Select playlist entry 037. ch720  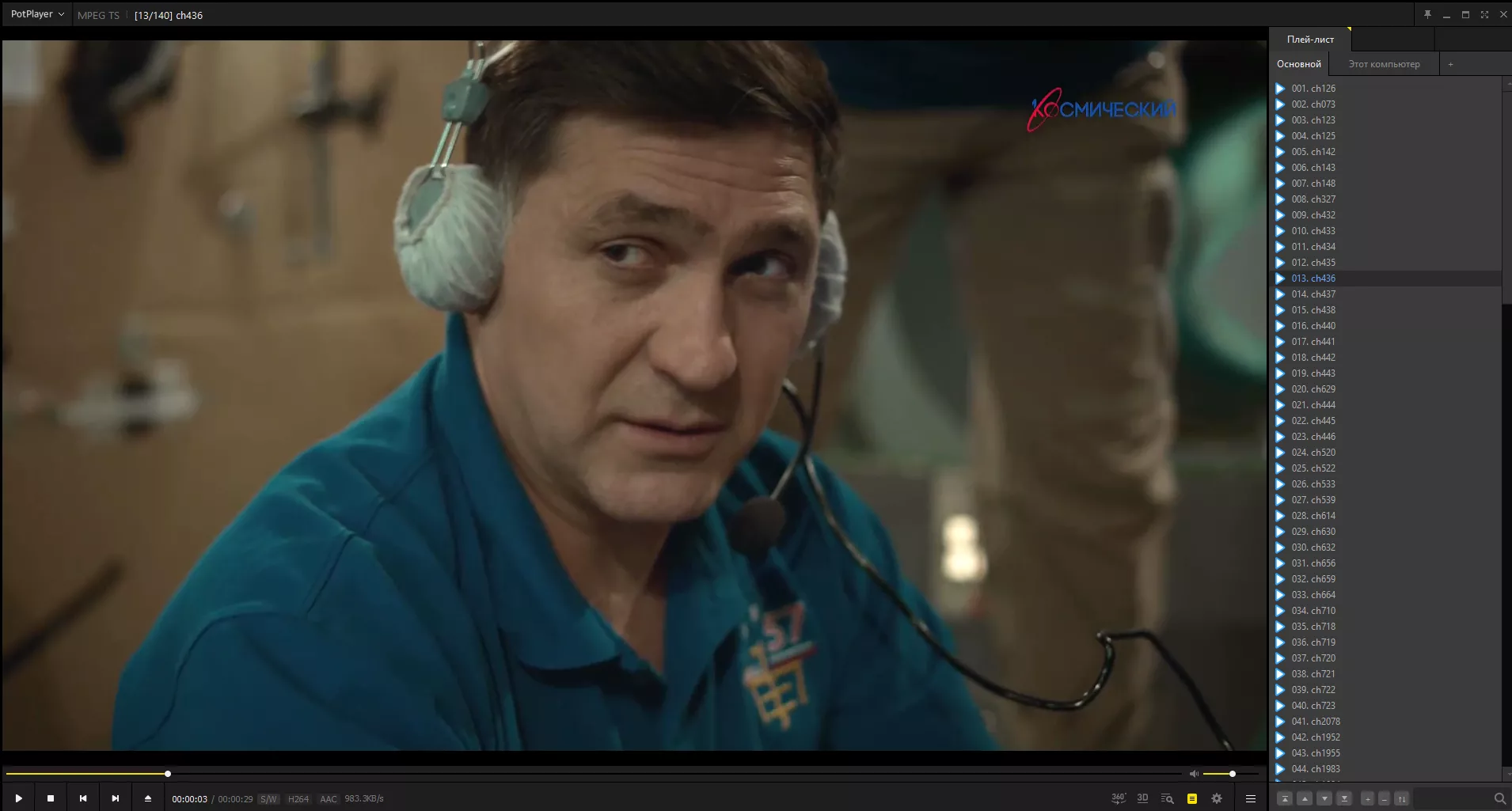[x=1385, y=658]
